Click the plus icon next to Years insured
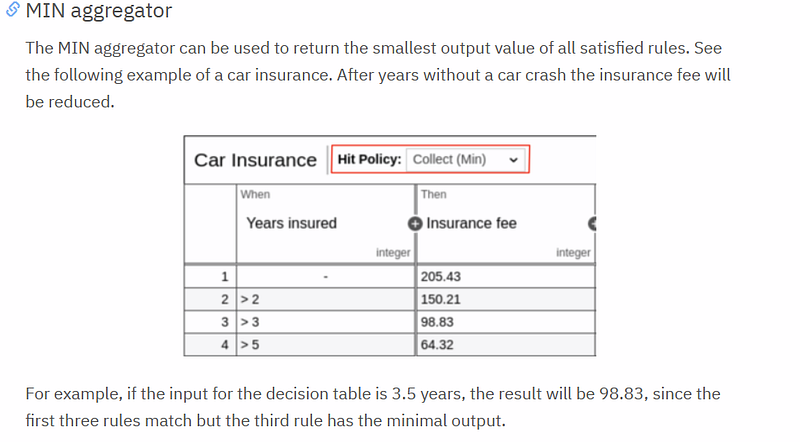 point(415,224)
